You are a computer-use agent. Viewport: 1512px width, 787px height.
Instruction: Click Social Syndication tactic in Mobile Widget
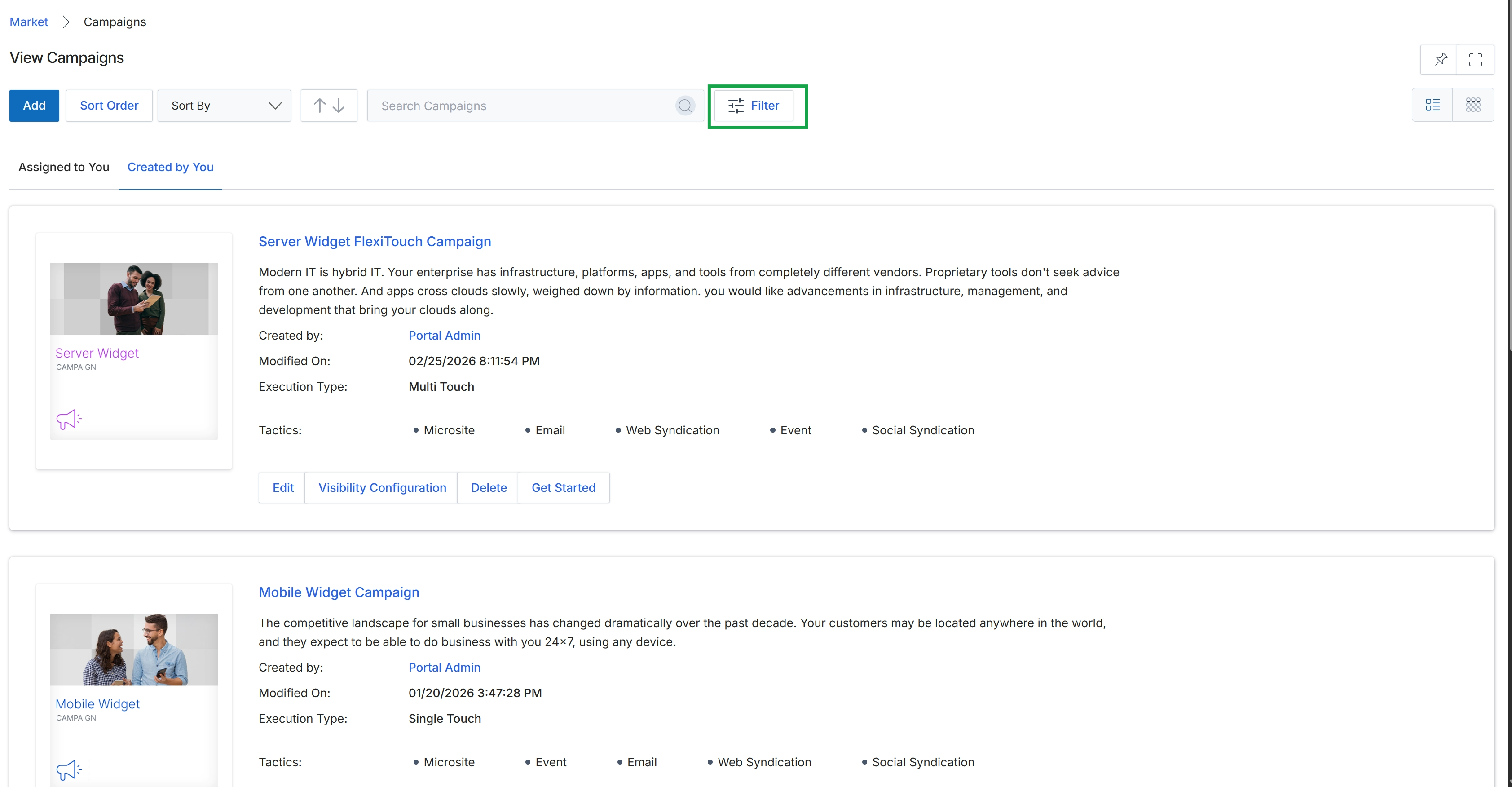point(923,762)
